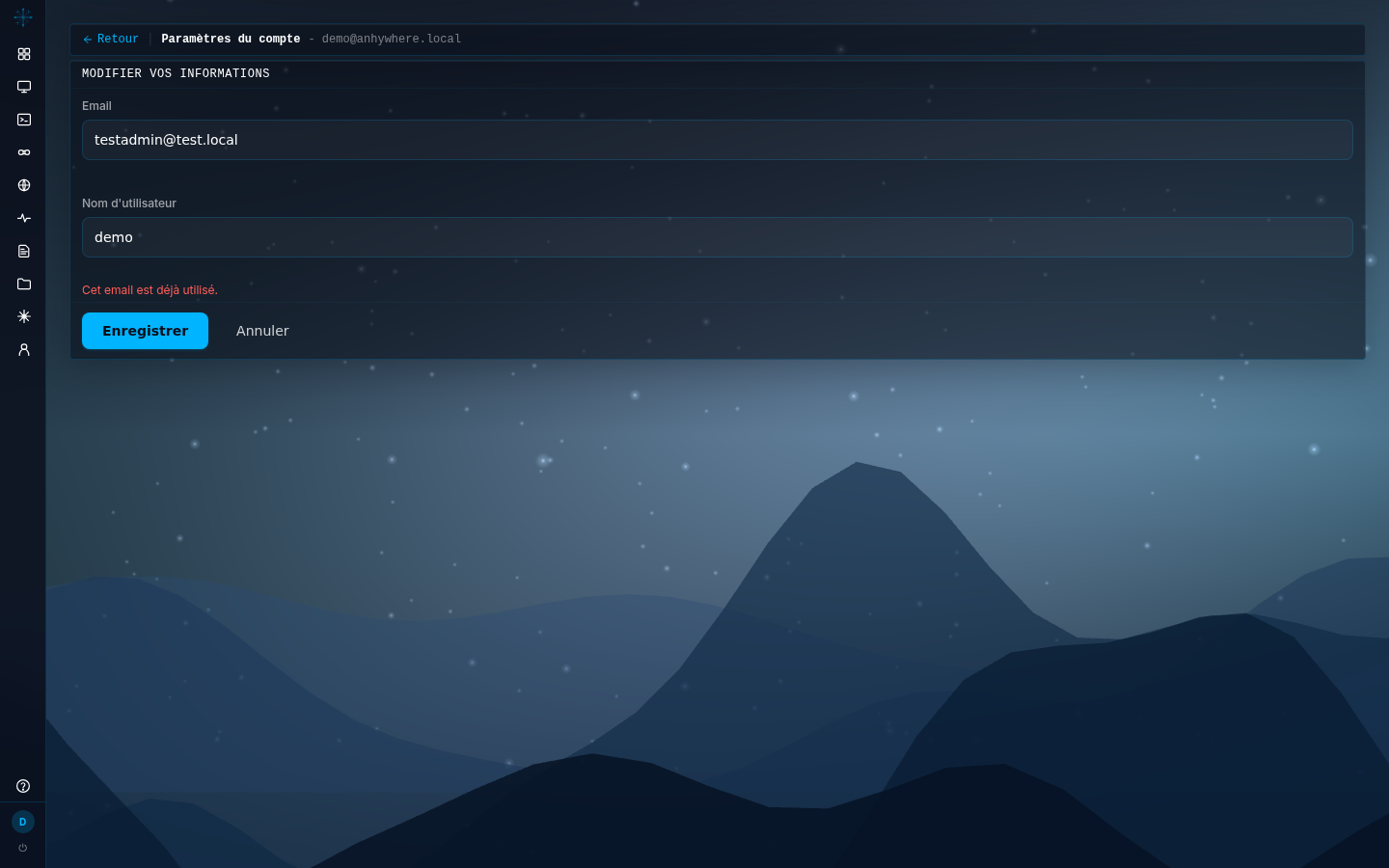Image resolution: width=1389 pixels, height=868 pixels.
Task: Focus the Nom d'utilisateur input field
Action: 718,237
